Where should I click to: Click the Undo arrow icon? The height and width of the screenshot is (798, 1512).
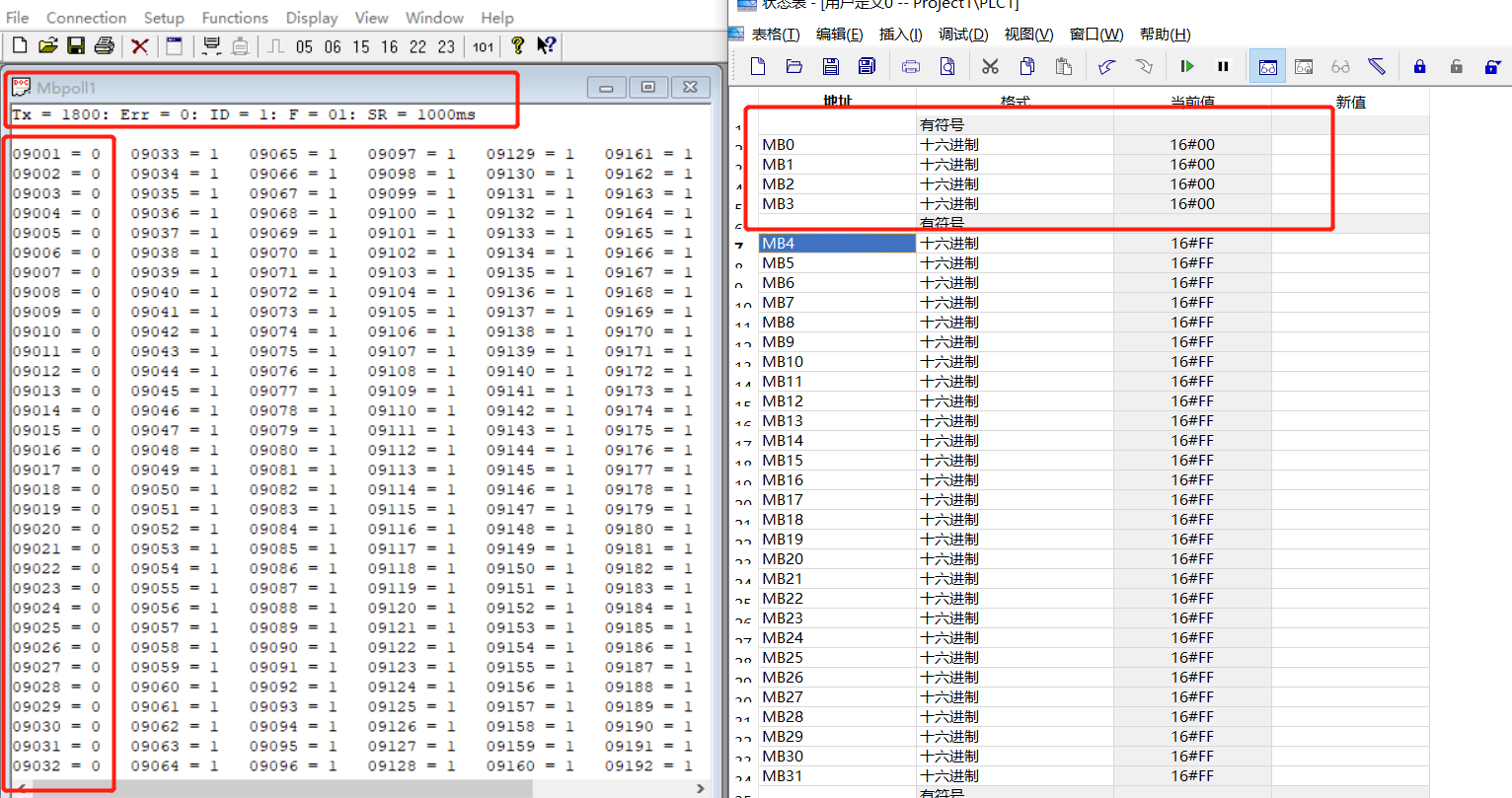coord(1106,66)
